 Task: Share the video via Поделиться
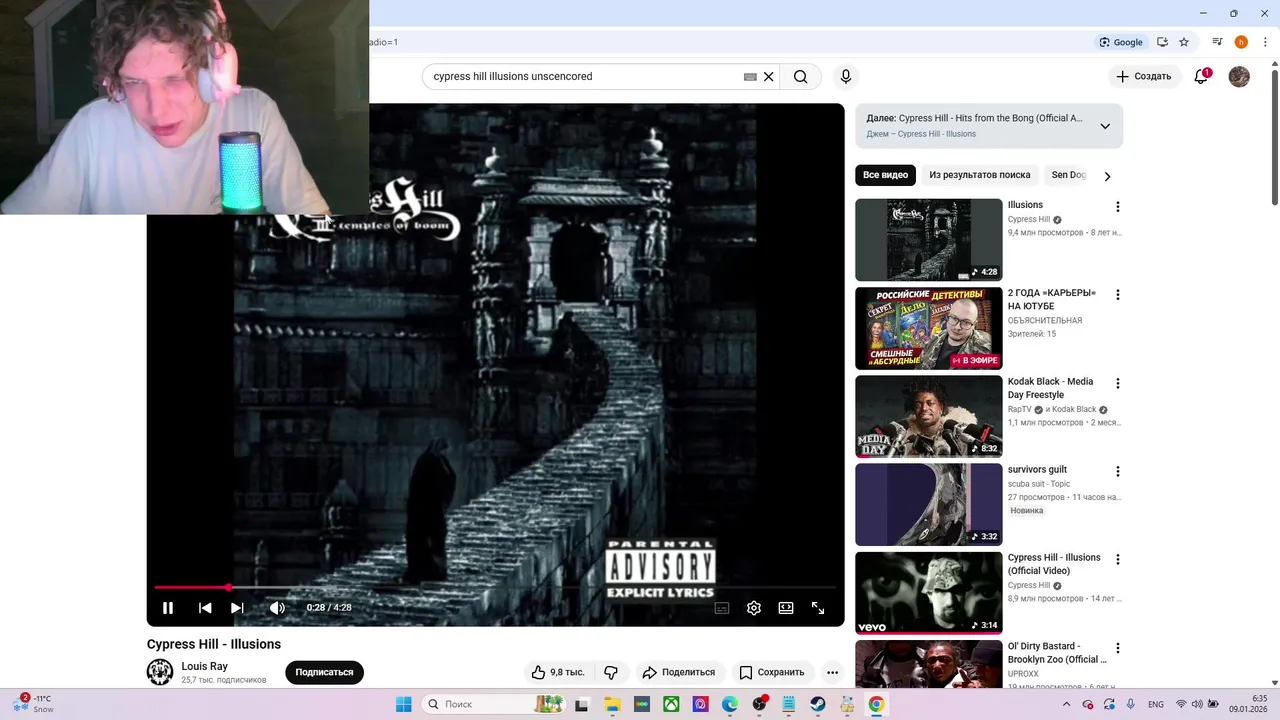[x=679, y=672]
